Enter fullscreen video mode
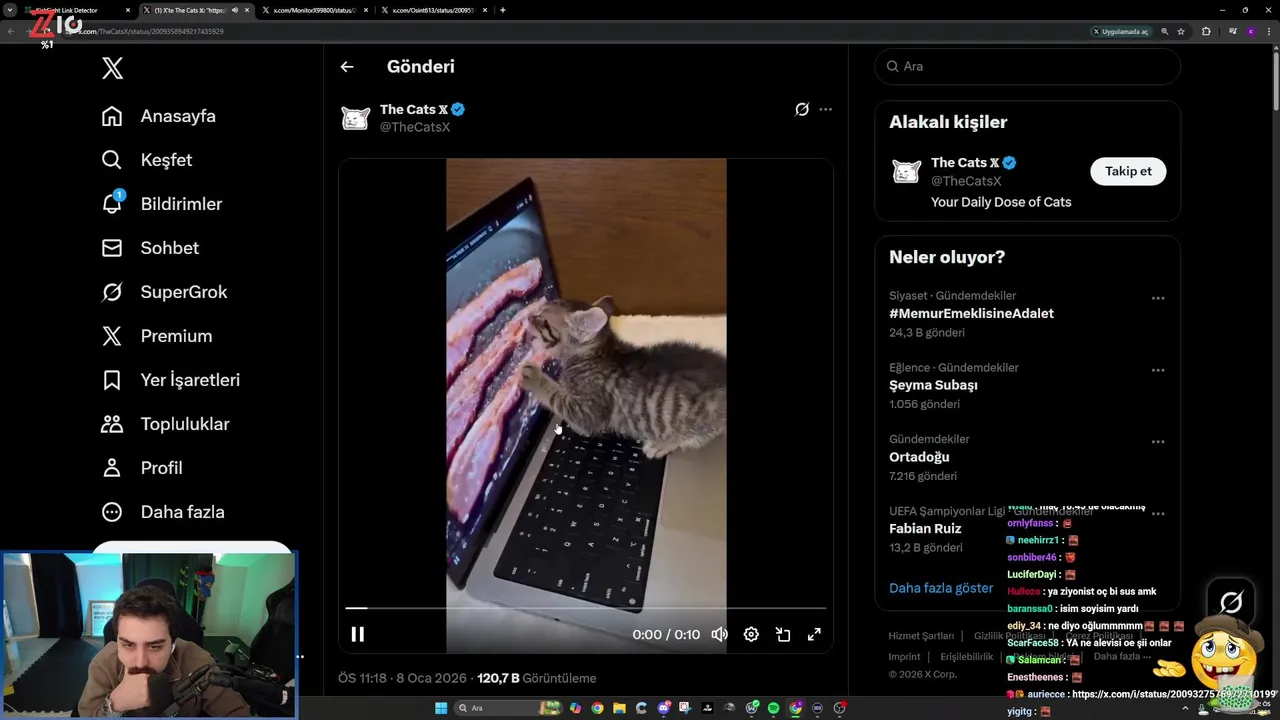The height and width of the screenshot is (720, 1280). pos(814,634)
